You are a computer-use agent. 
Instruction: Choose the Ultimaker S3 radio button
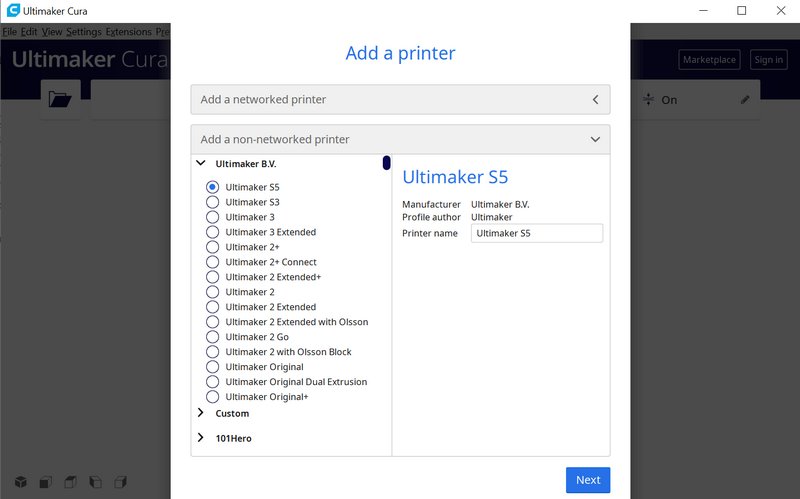click(213, 202)
